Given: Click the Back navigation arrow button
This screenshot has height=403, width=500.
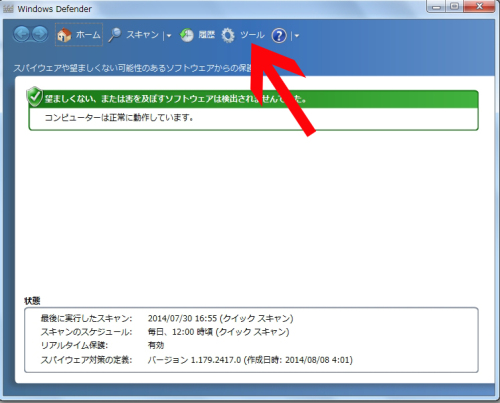Looking at the screenshot, I should click(22, 34).
